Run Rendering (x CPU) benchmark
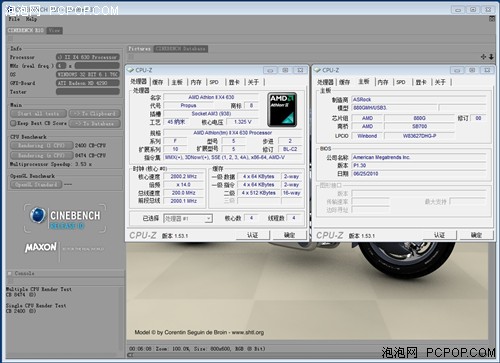 pyautogui.click(x=41, y=155)
